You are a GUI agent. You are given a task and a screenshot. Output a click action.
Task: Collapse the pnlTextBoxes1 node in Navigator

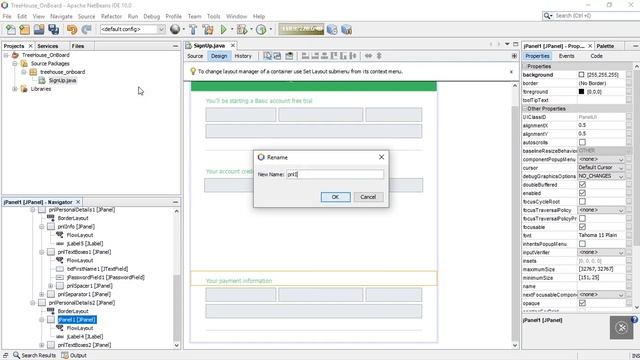click(42, 252)
